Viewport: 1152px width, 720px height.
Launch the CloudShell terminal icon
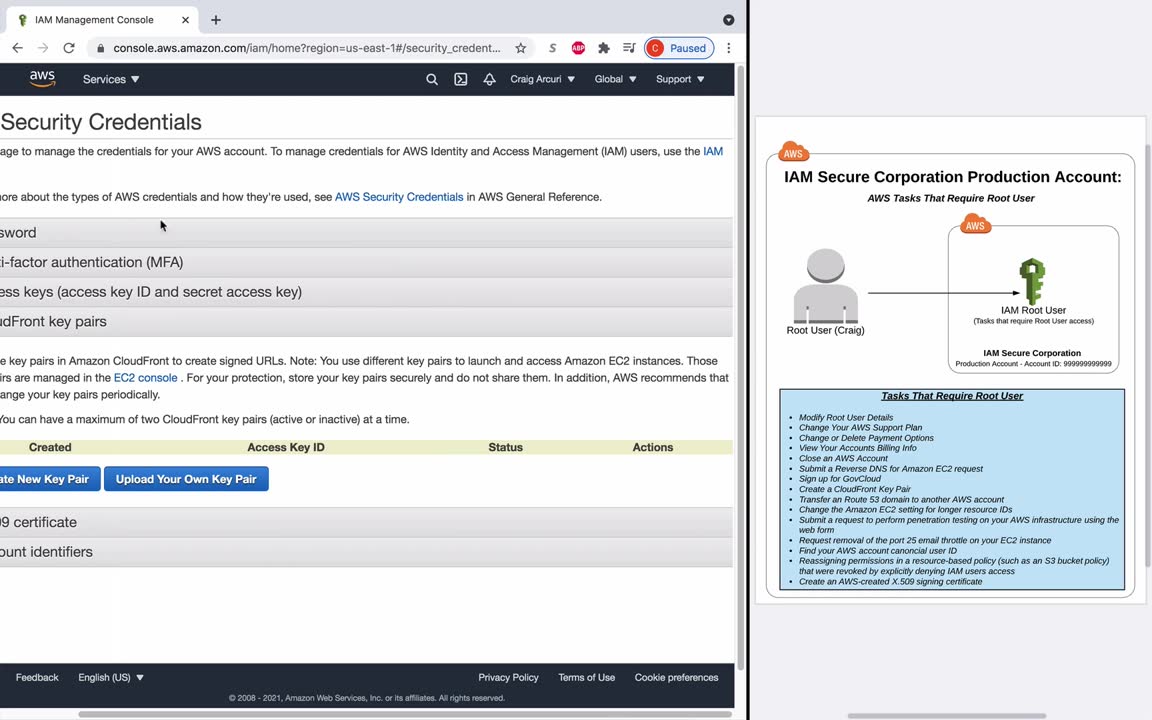click(x=461, y=79)
